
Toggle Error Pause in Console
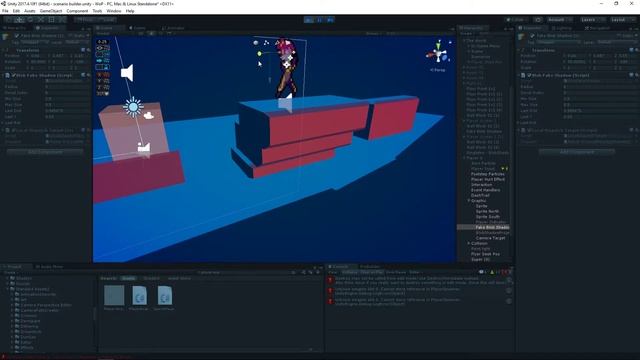click(396, 272)
